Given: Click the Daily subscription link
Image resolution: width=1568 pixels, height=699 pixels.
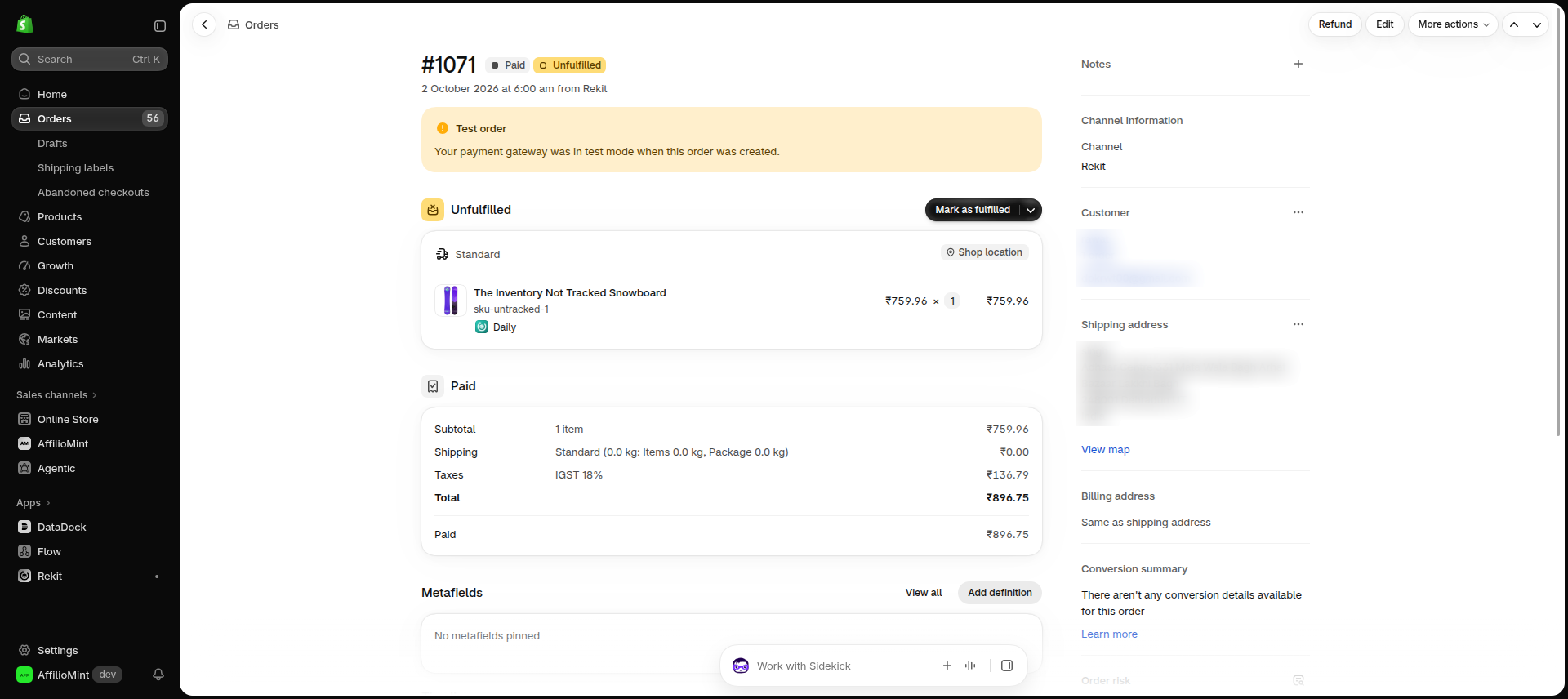Looking at the screenshot, I should pyautogui.click(x=505, y=327).
